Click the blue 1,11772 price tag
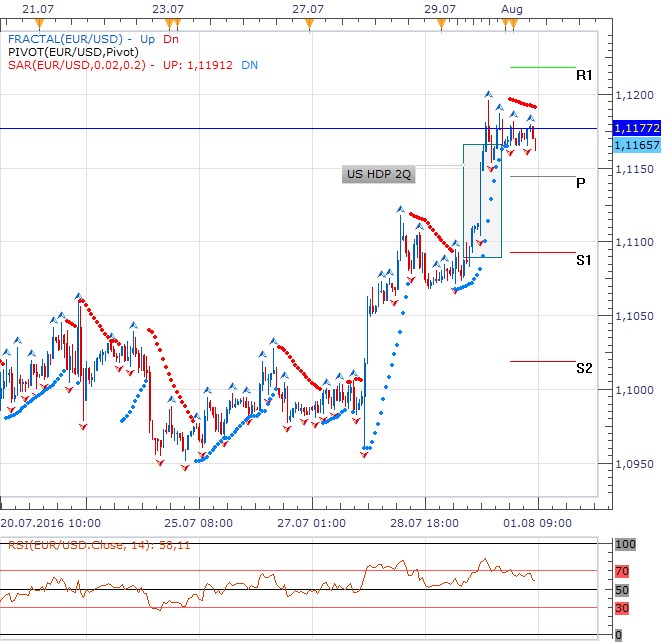The height and width of the screenshot is (642, 670). pyautogui.click(x=636, y=129)
